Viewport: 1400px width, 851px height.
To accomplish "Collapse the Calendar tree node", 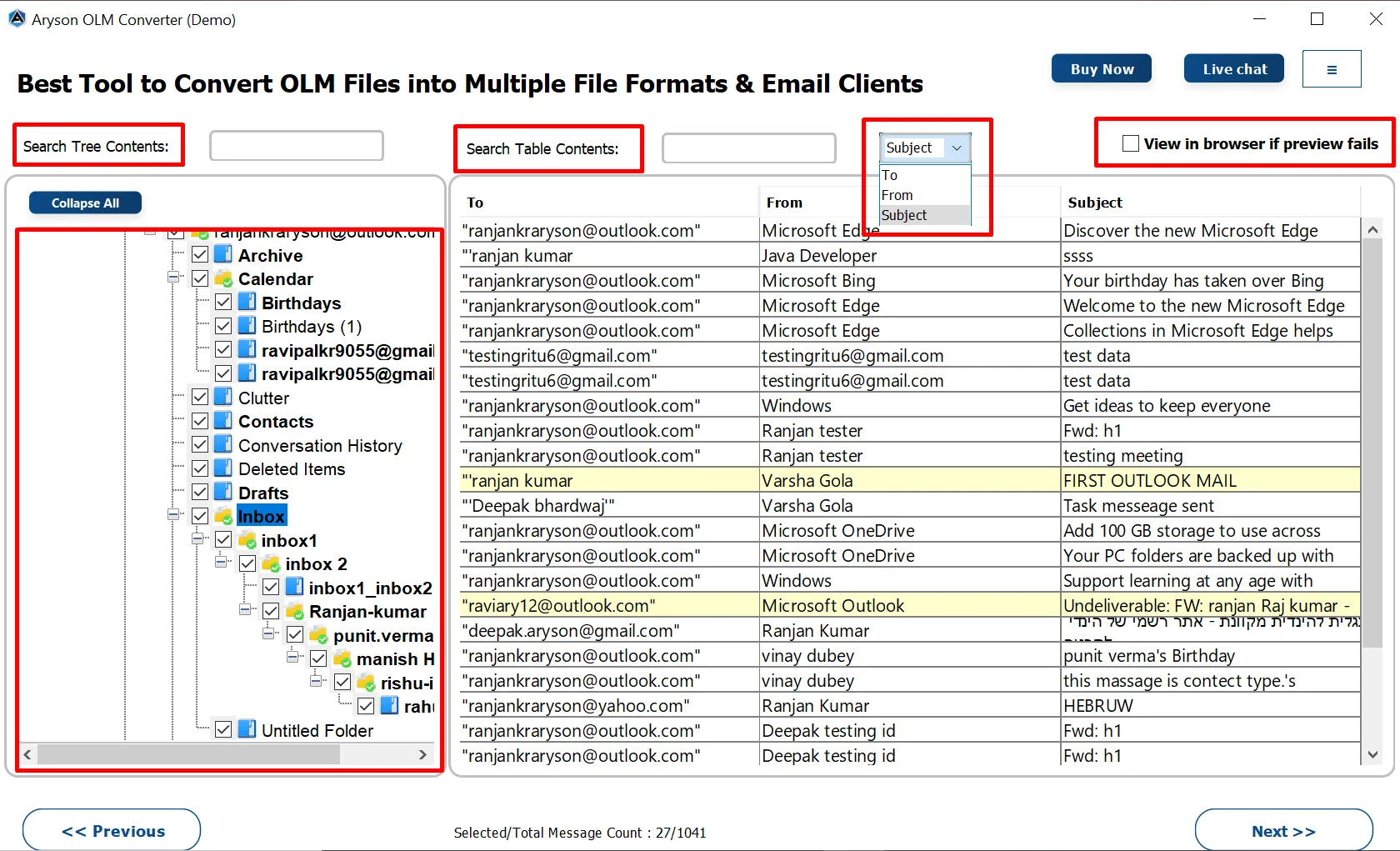I will click(x=173, y=278).
